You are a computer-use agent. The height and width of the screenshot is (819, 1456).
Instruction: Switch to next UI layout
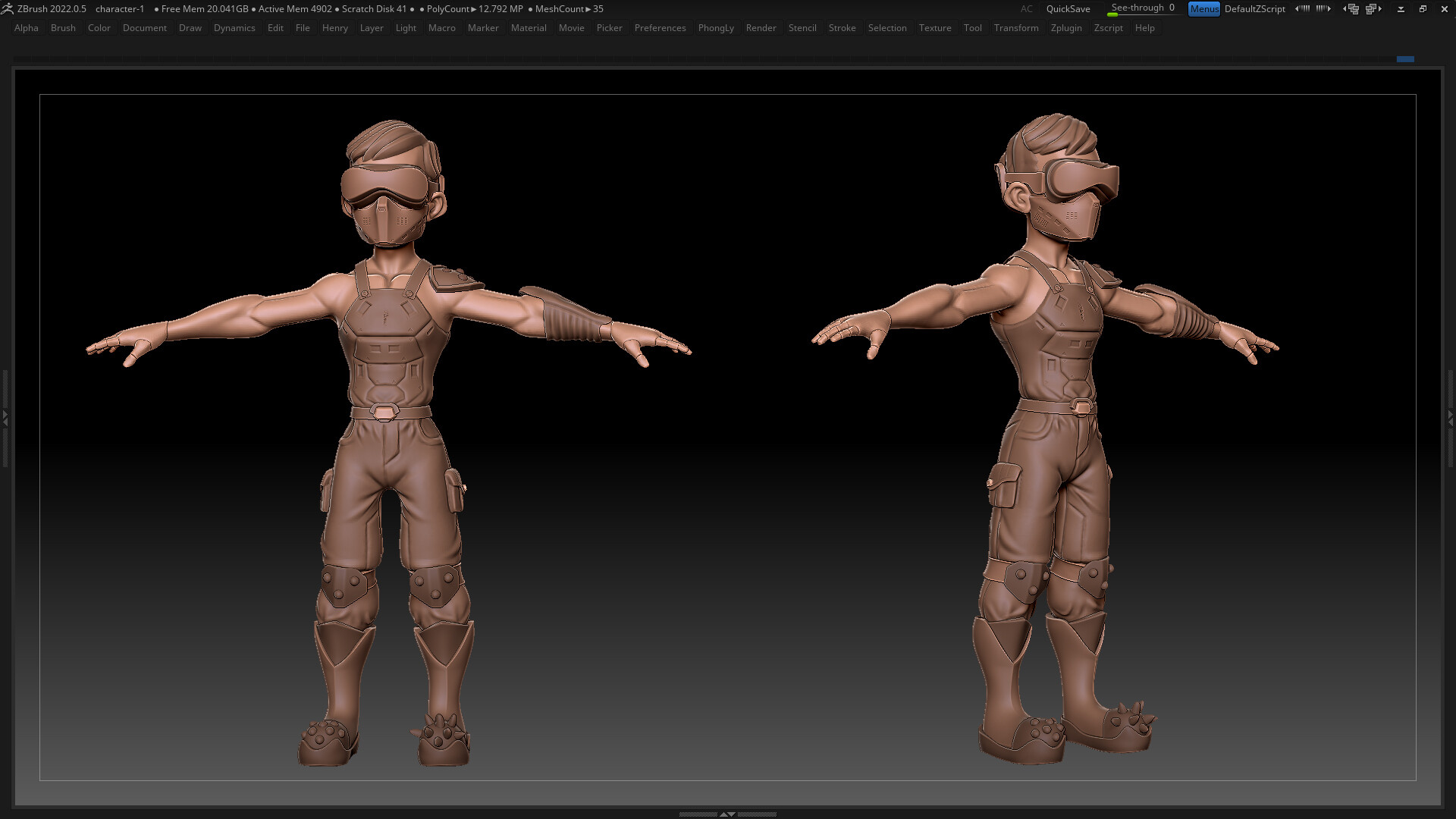pyautogui.click(x=1373, y=8)
